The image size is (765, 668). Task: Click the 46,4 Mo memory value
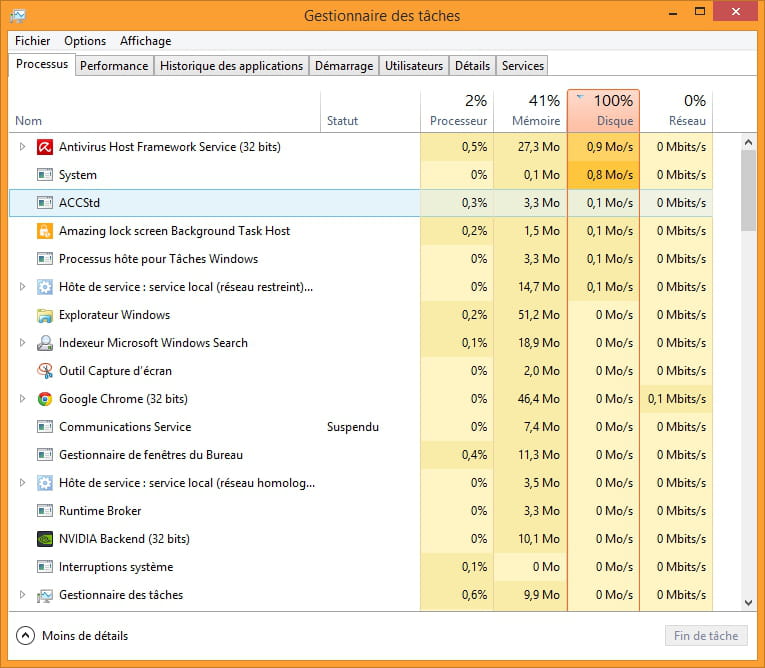[x=539, y=399]
